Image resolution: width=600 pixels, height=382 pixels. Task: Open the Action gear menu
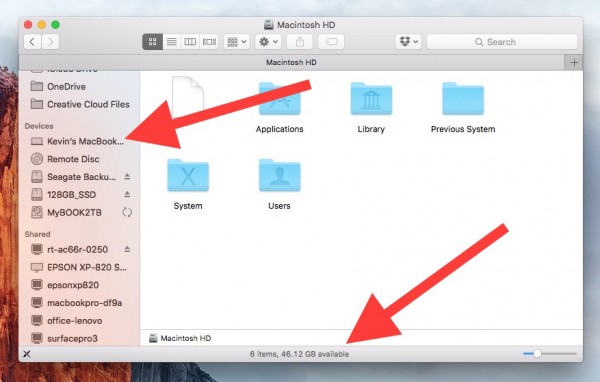coord(268,42)
